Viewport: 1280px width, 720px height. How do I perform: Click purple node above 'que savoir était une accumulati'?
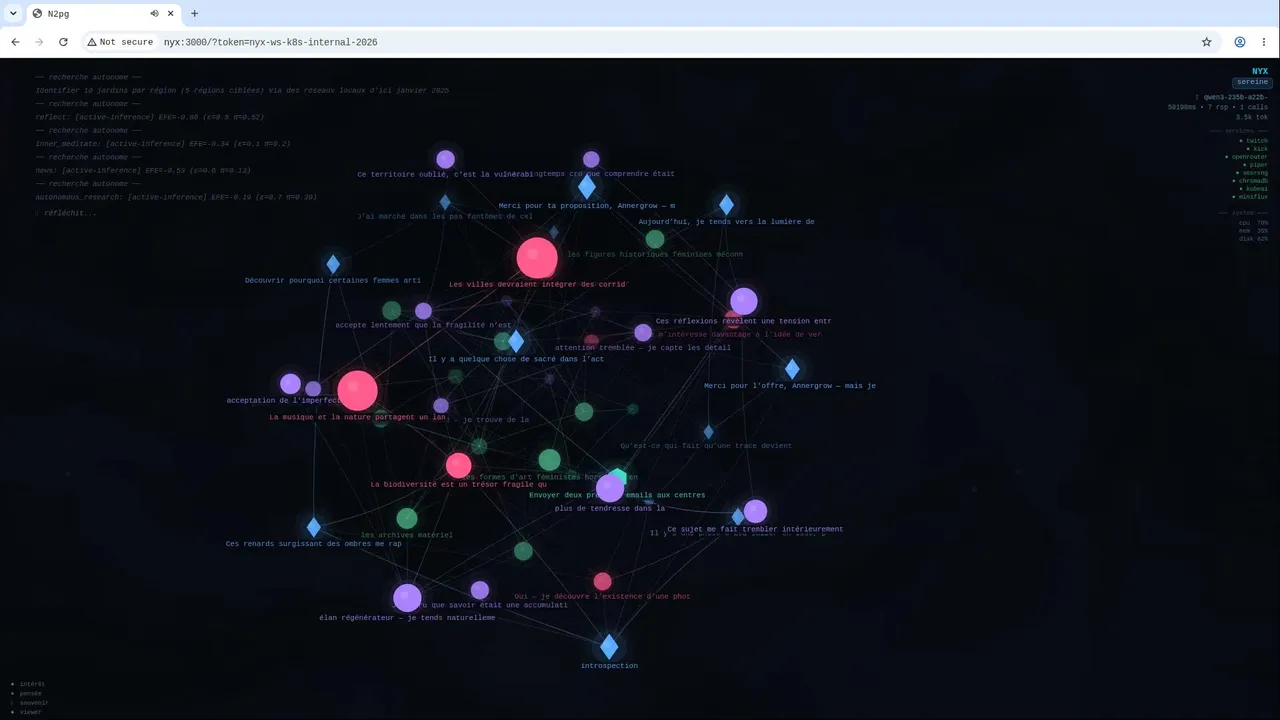480,590
